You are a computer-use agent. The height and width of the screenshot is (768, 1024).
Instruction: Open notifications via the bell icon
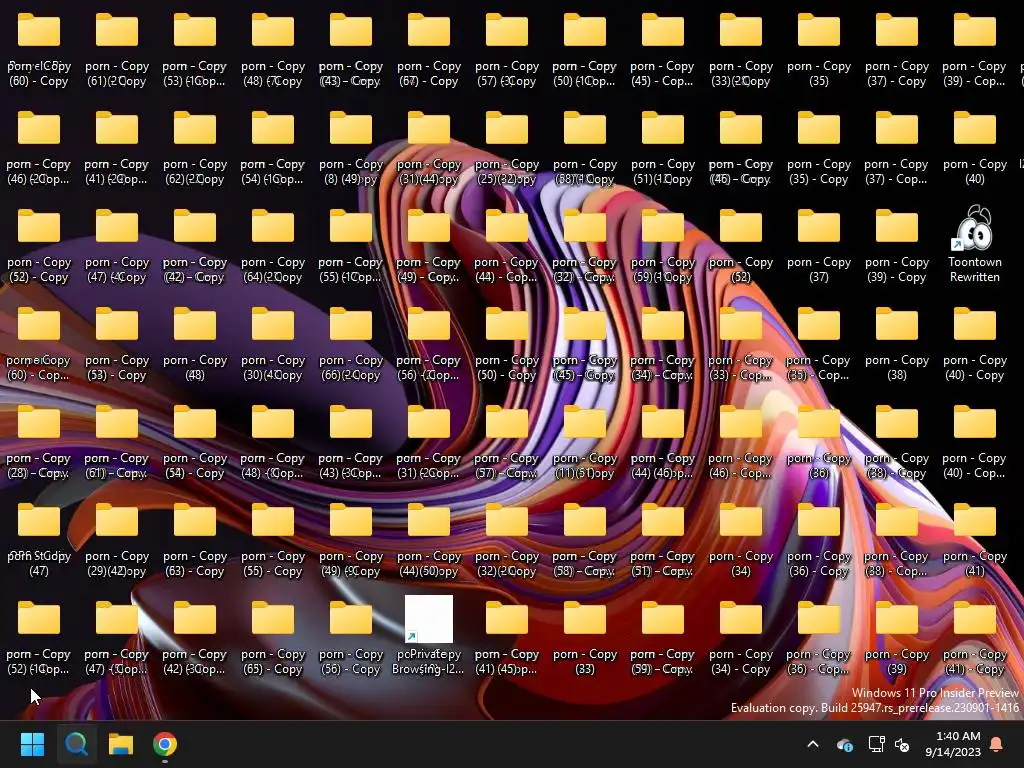tap(997, 744)
